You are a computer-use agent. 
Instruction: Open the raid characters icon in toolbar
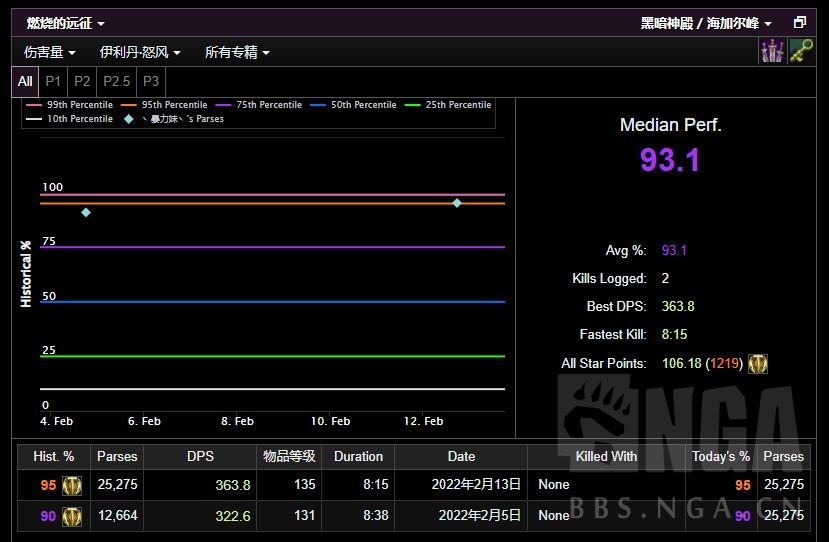pyautogui.click(x=772, y=51)
